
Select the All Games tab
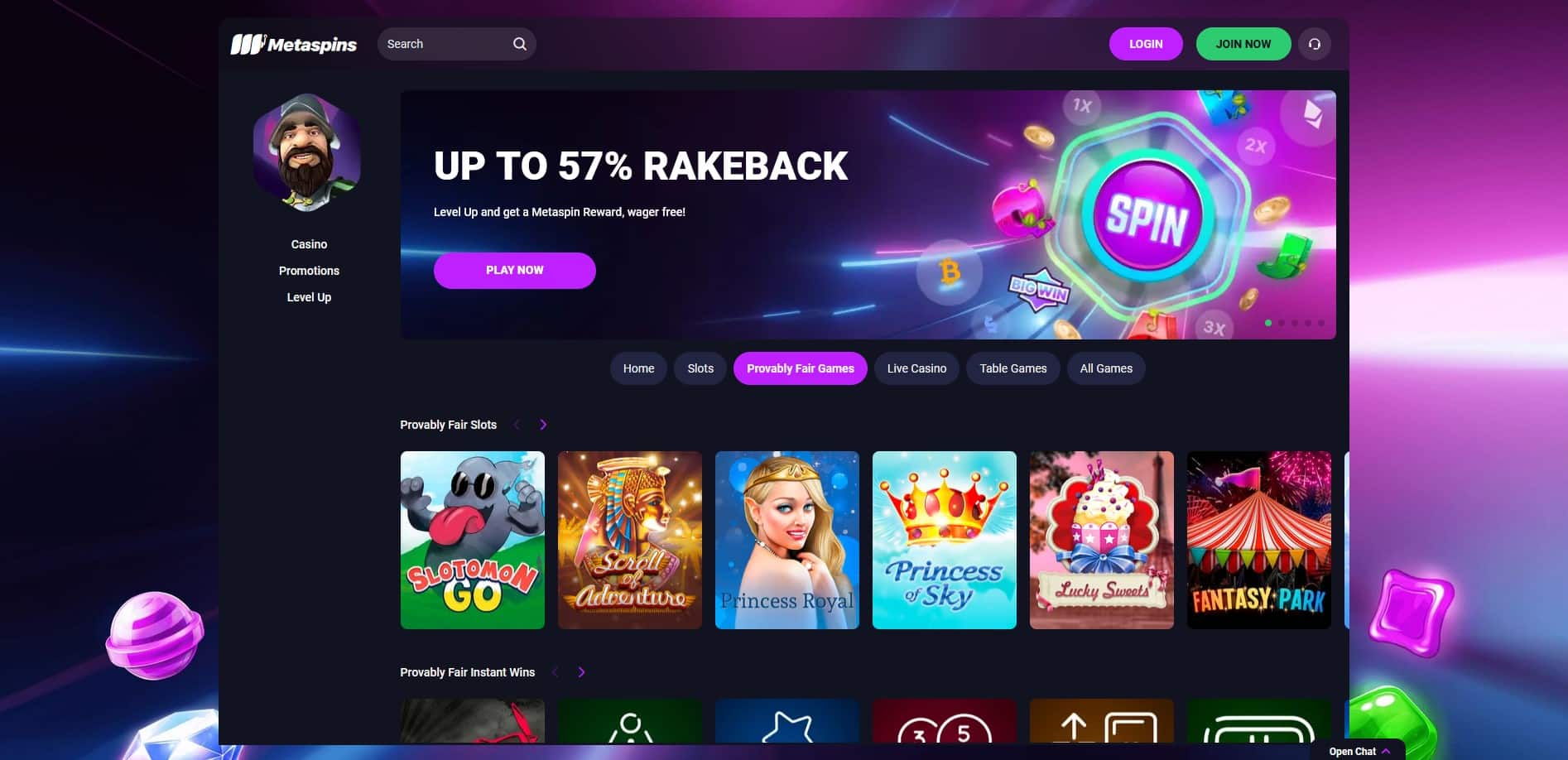[1106, 368]
